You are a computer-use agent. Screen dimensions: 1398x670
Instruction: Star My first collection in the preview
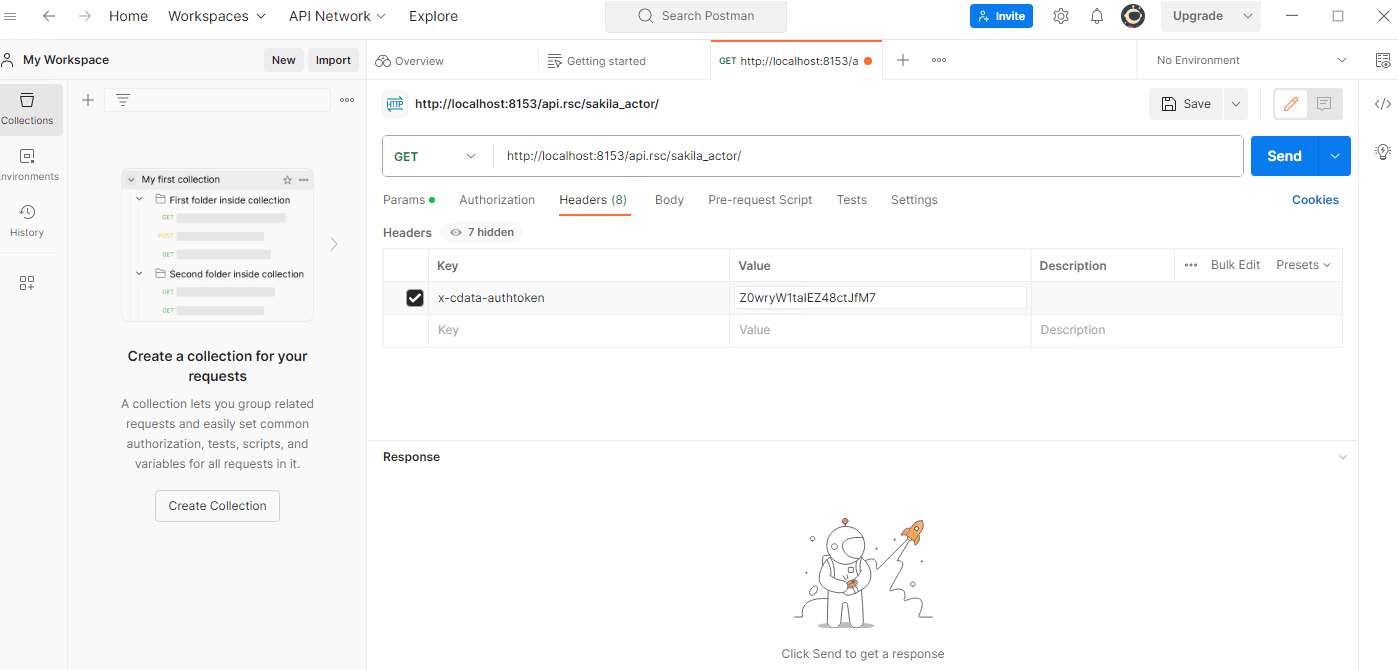point(288,180)
